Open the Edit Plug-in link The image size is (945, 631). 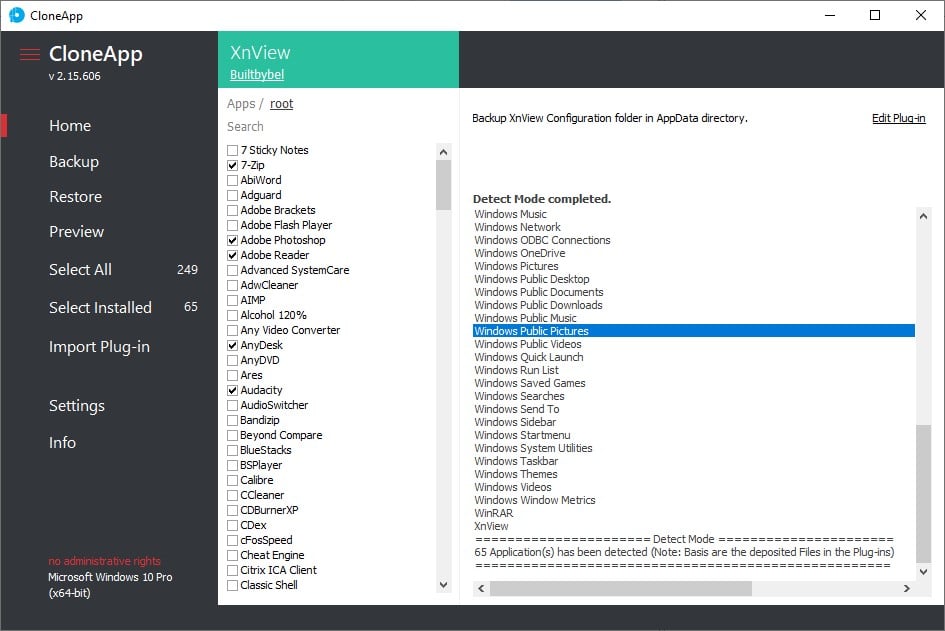point(898,118)
